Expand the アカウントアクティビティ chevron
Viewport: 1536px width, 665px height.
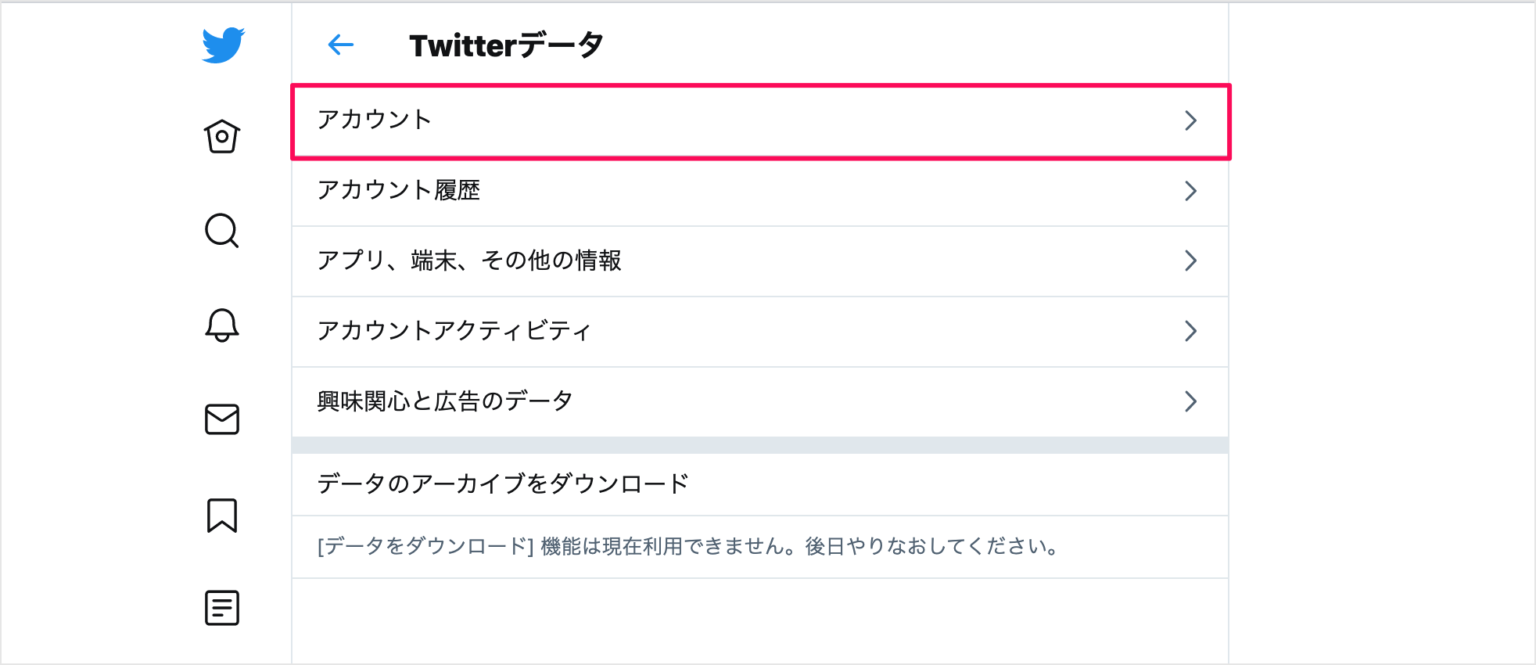pos(1190,331)
